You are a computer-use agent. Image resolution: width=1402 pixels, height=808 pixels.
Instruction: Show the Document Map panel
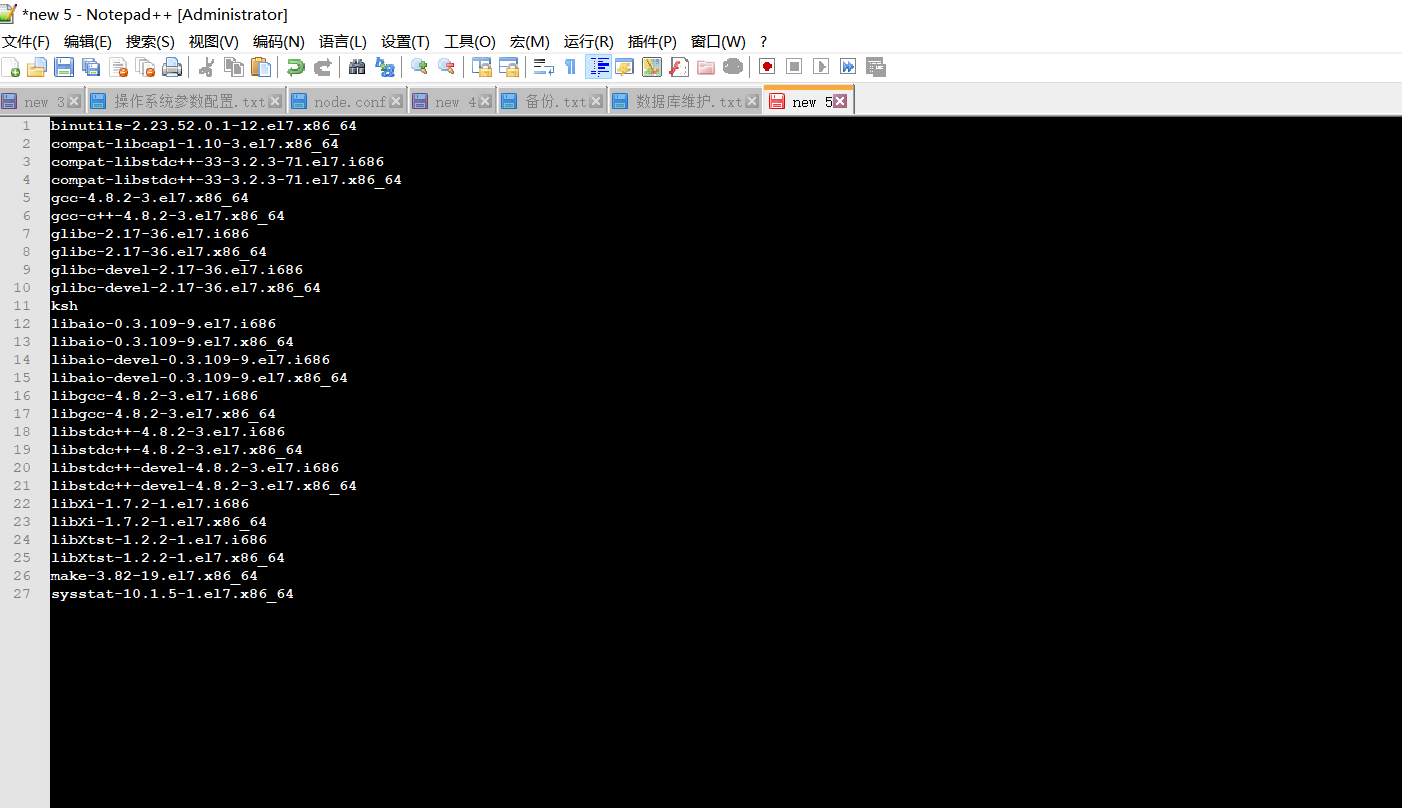[652, 67]
